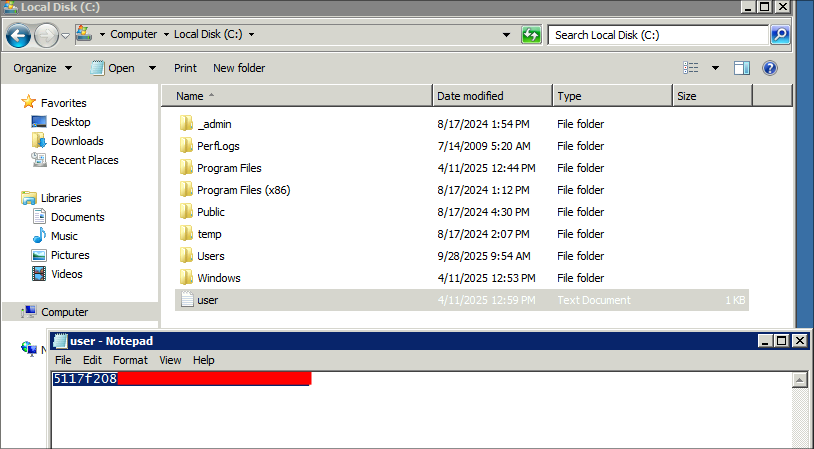This screenshot has width=814, height=449.
Task: Expand the Organize dropdown menu
Action: coord(43,68)
